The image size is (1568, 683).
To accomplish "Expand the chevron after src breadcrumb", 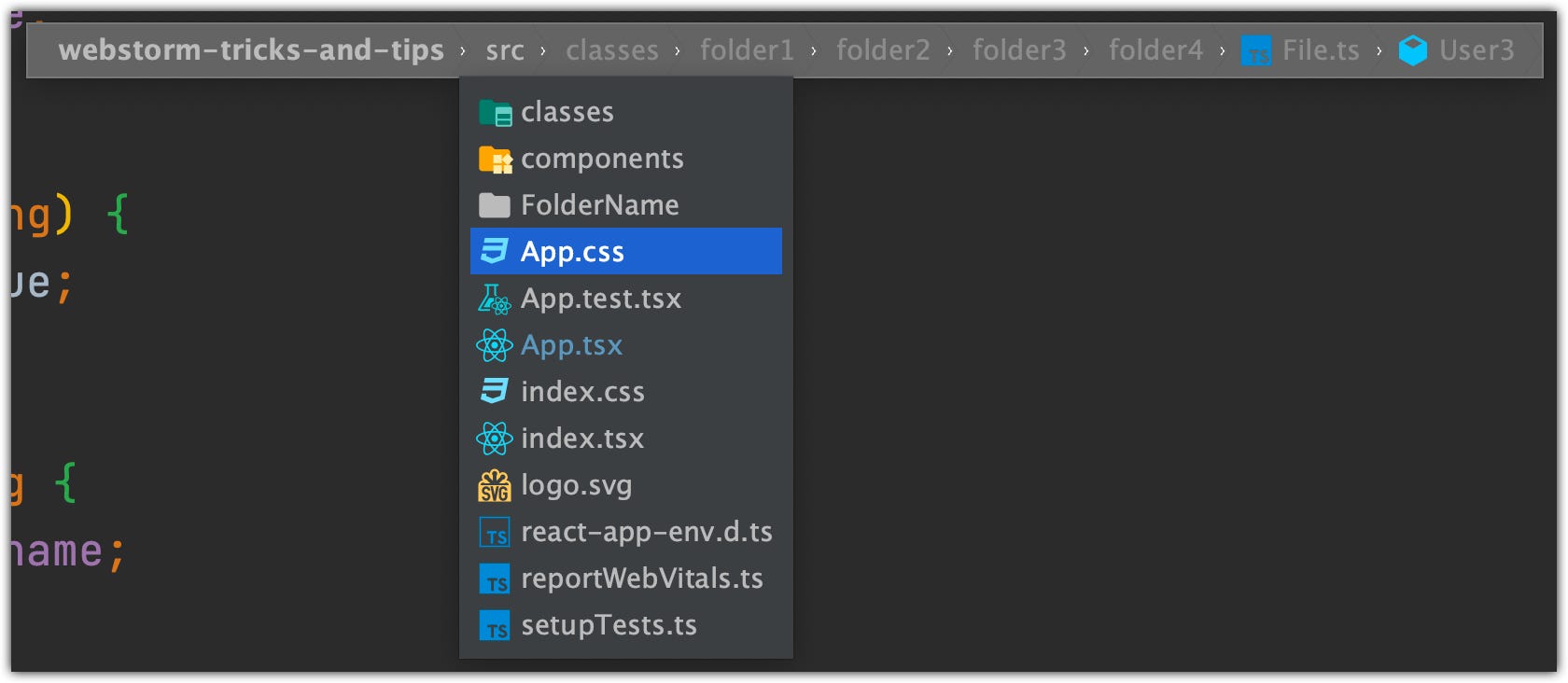I will click(543, 51).
